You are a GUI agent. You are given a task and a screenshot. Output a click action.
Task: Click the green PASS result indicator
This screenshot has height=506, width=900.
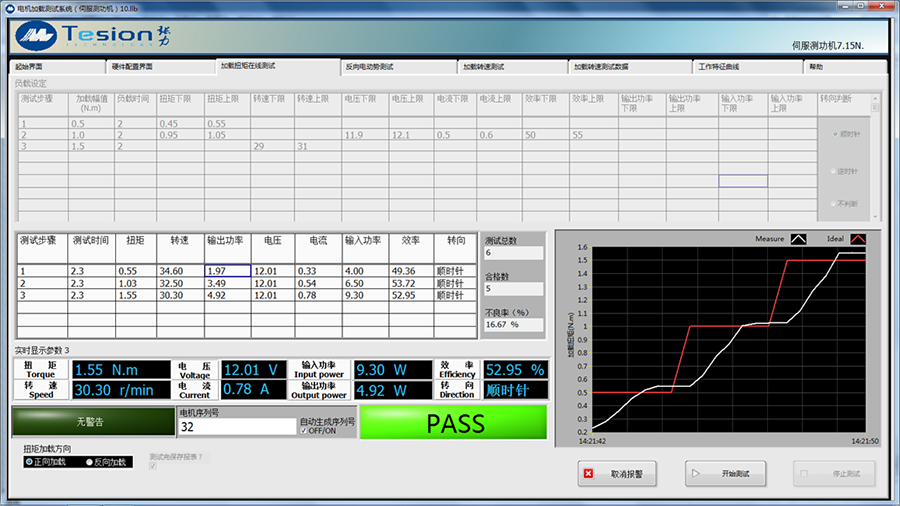tap(454, 422)
